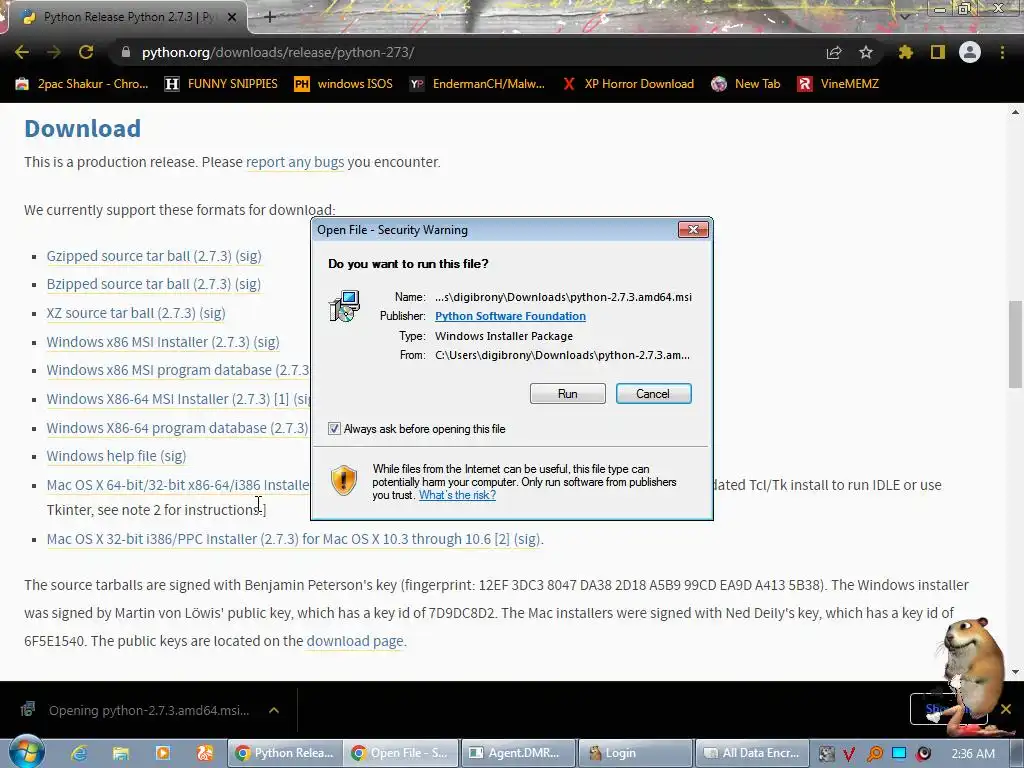Open the VineMEMZ bookmark
The width and height of the screenshot is (1024, 768).
pyautogui.click(x=838, y=84)
